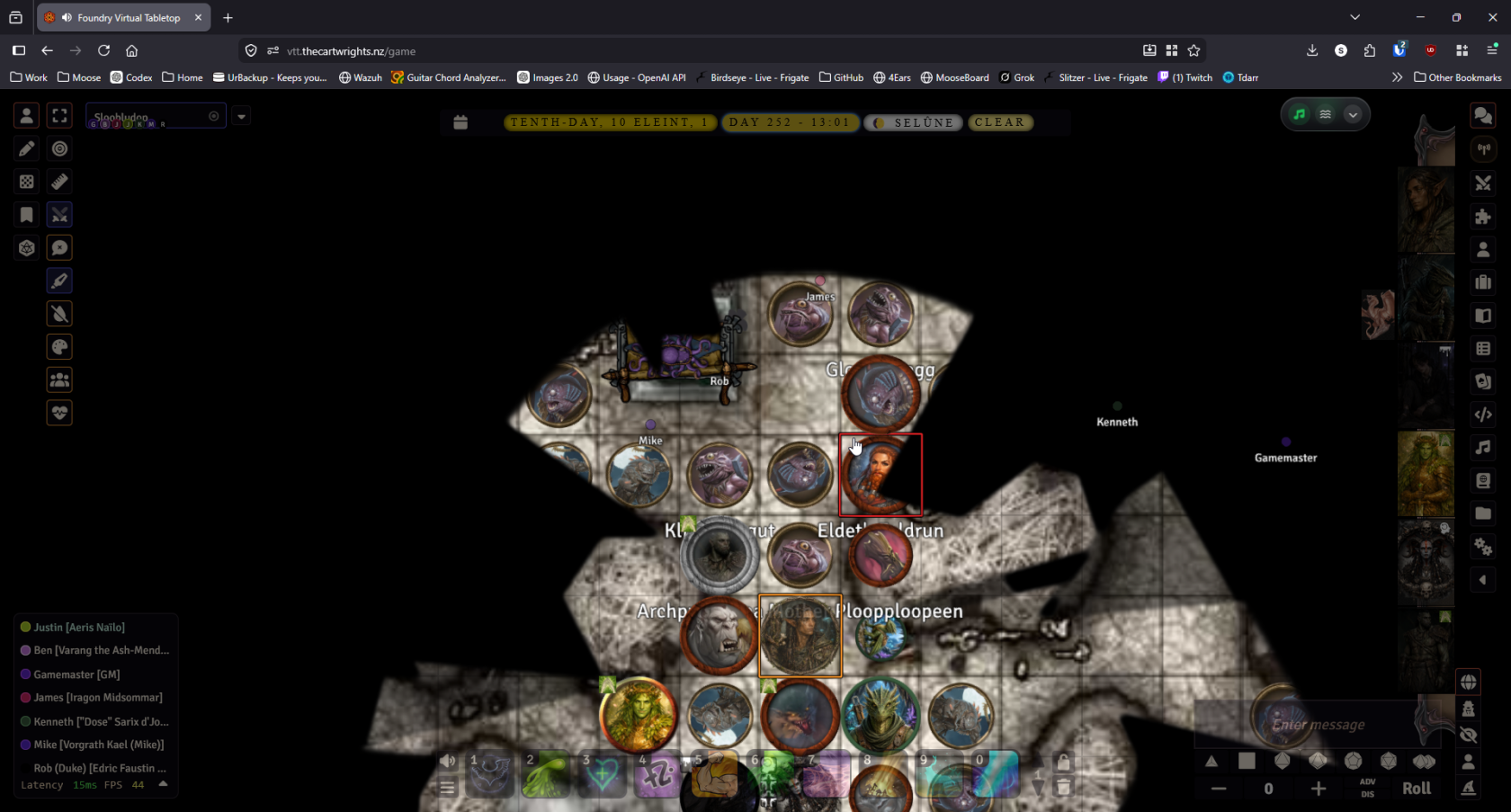This screenshot has height=812, width=1511.
Task: Open the Twitch bookmark in browser bar
Action: [1185, 77]
